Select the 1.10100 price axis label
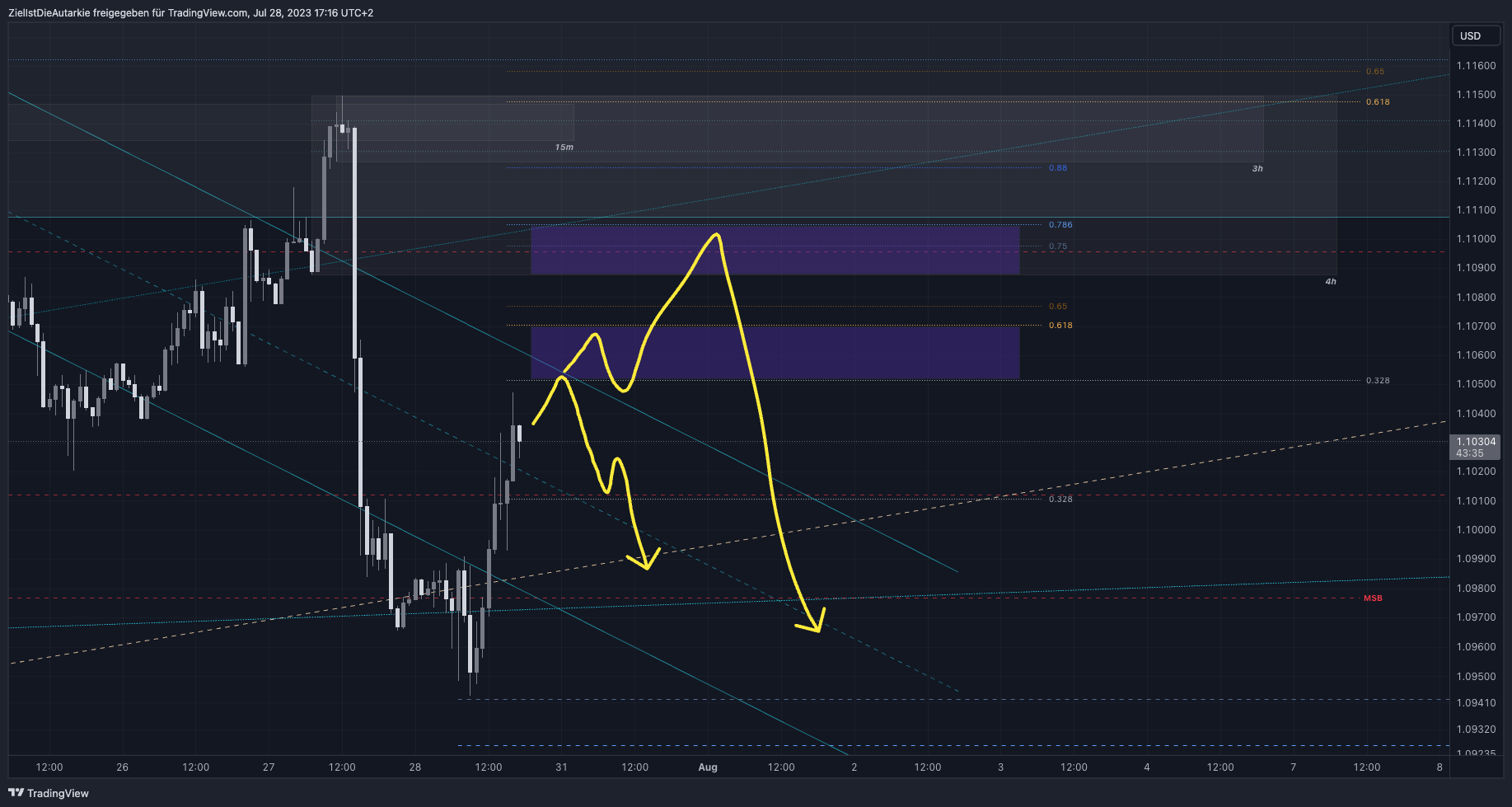This screenshot has height=807, width=1512. [1476, 501]
